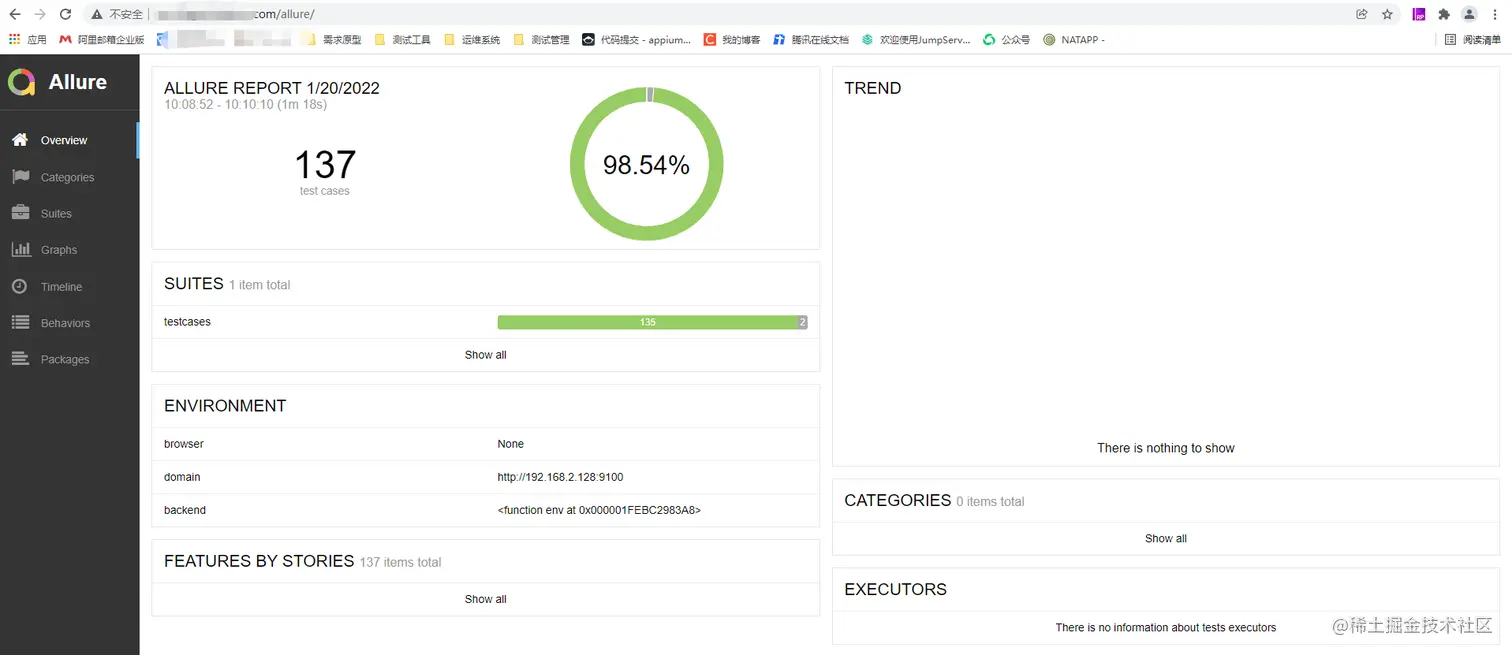Screen dimensions: 1512x655
Task: Click the 98.54% donut chart
Action: tap(646, 164)
